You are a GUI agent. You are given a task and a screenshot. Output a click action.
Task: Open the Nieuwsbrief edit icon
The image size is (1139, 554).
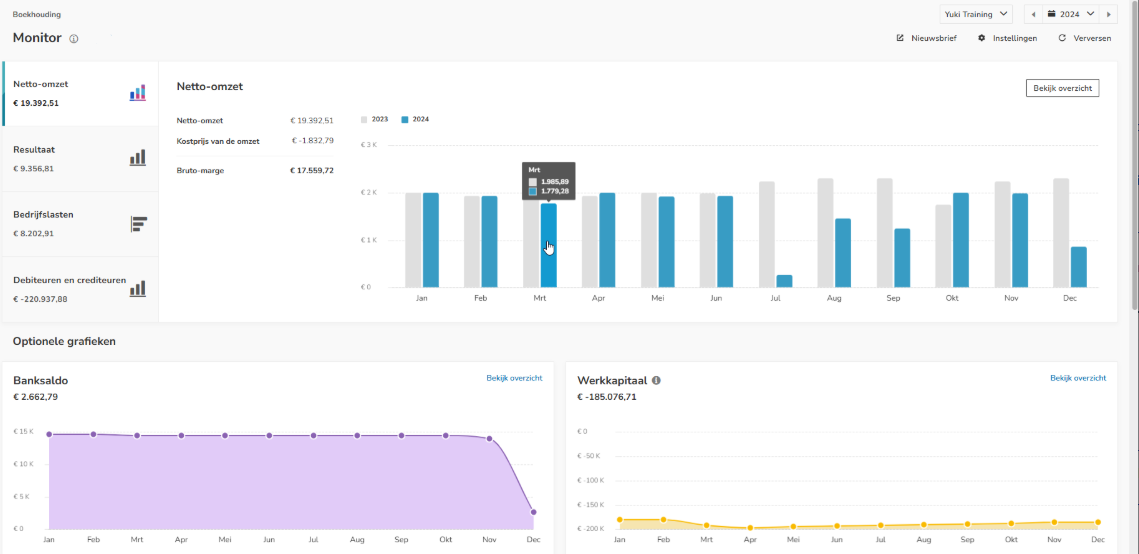[900, 38]
